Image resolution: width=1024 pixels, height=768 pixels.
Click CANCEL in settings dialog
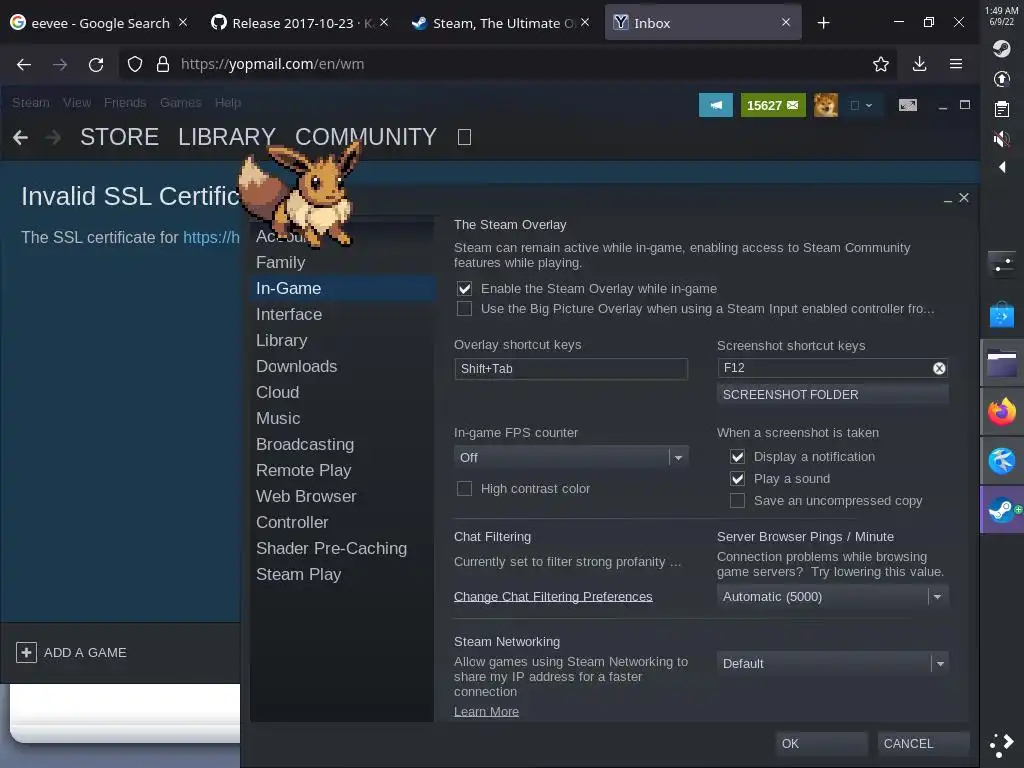[x=923, y=743]
